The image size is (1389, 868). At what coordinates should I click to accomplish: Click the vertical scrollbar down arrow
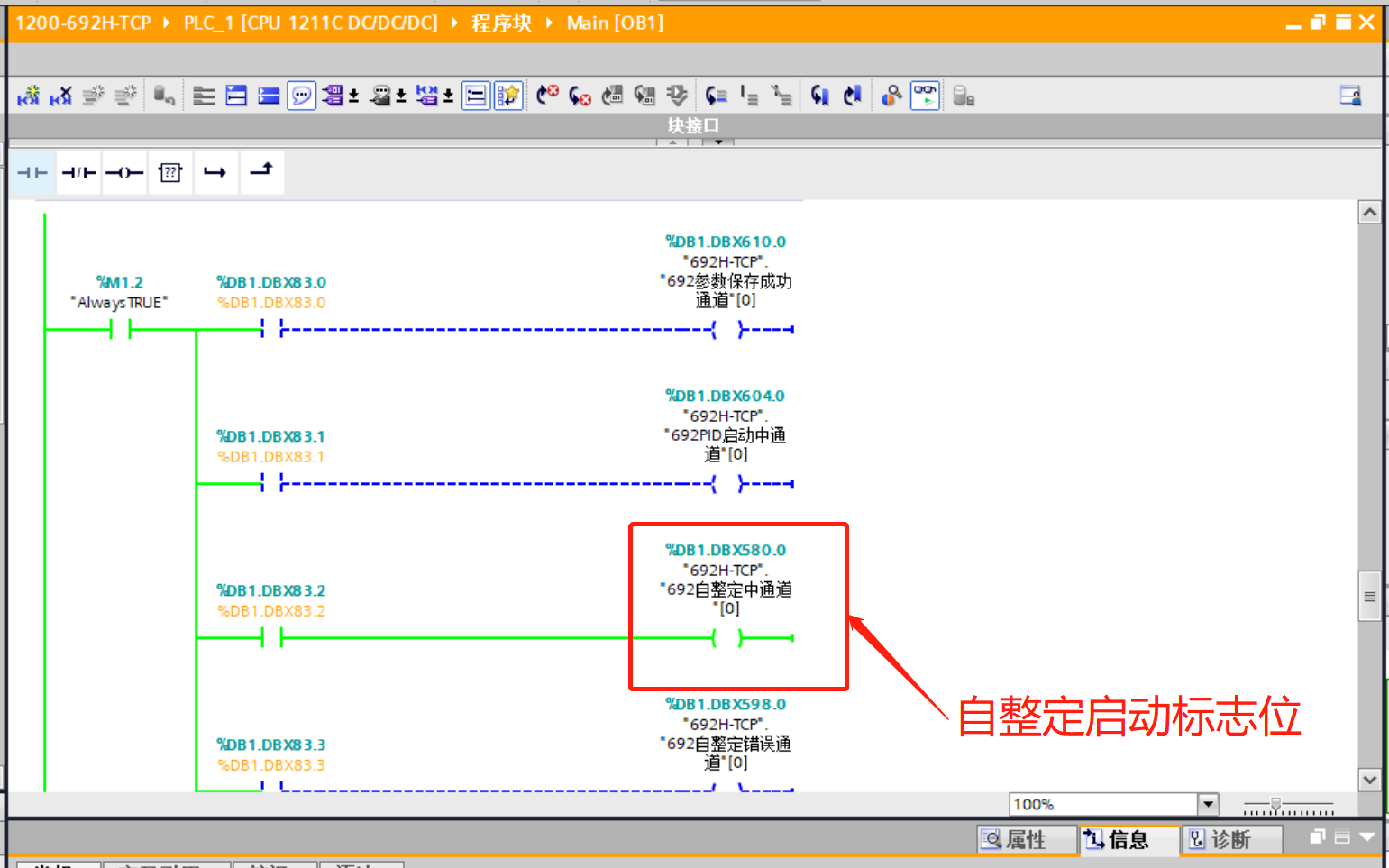pyautogui.click(x=1370, y=780)
